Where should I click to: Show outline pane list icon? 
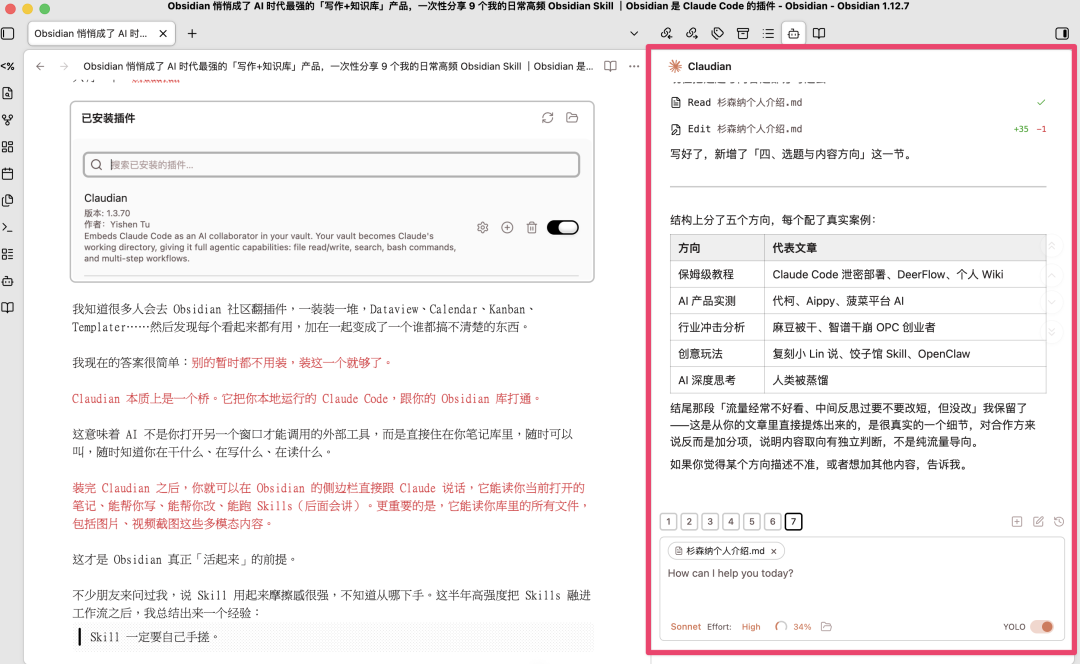coord(768,33)
